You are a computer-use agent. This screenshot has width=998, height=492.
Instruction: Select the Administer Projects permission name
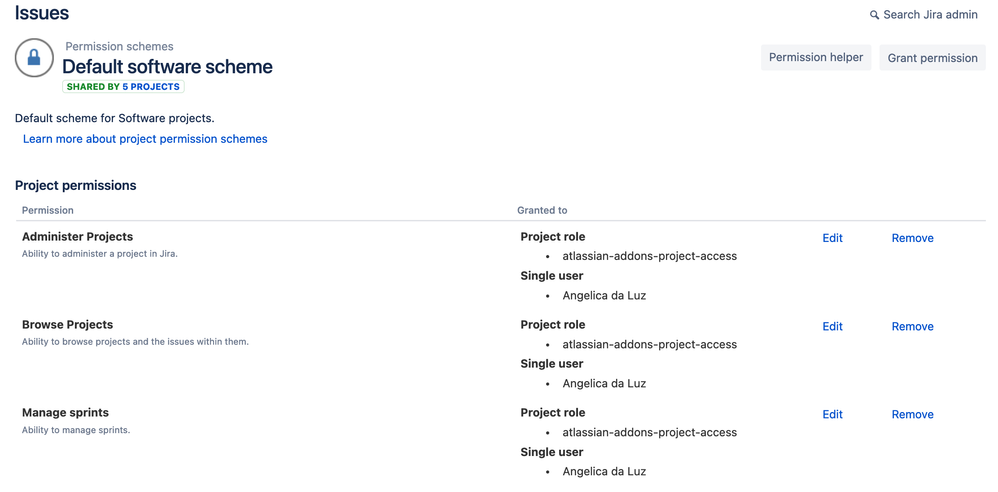tap(78, 237)
